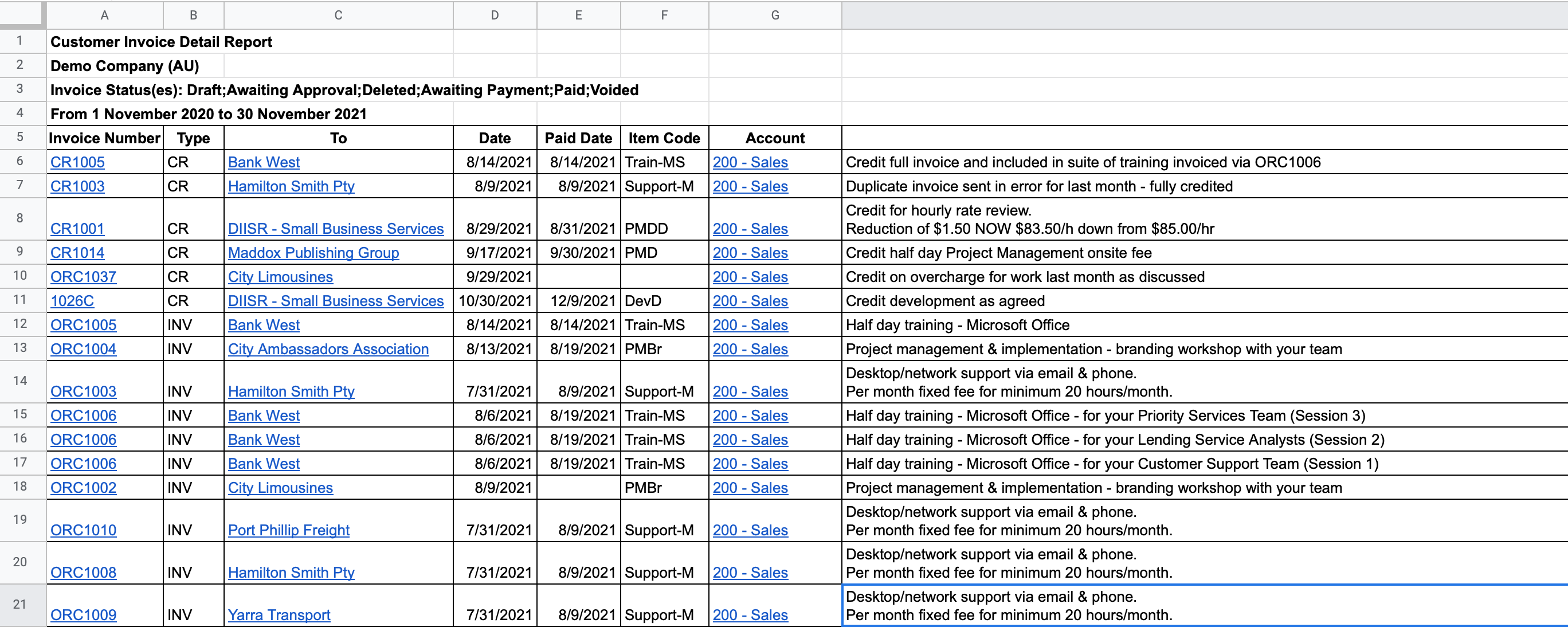Image resolution: width=1568 pixels, height=627 pixels.
Task: Click Bank West link in row 6
Action: click(x=264, y=163)
